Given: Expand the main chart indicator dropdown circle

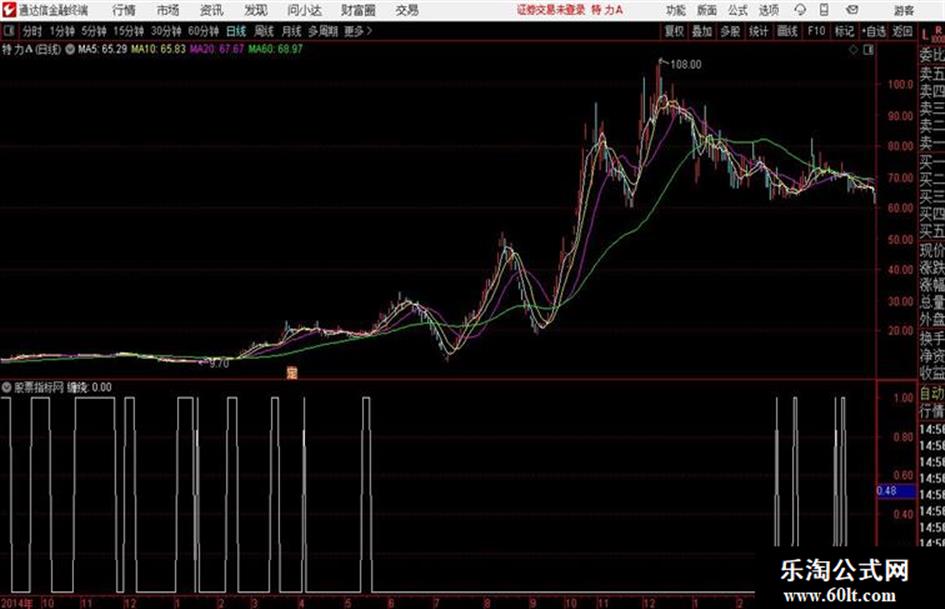Looking at the screenshot, I should tap(70, 49).
